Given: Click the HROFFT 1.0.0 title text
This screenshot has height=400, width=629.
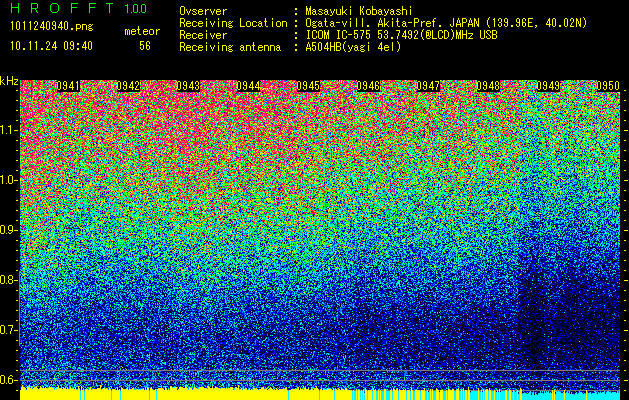Looking at the screenshot, I should [78, 8].
